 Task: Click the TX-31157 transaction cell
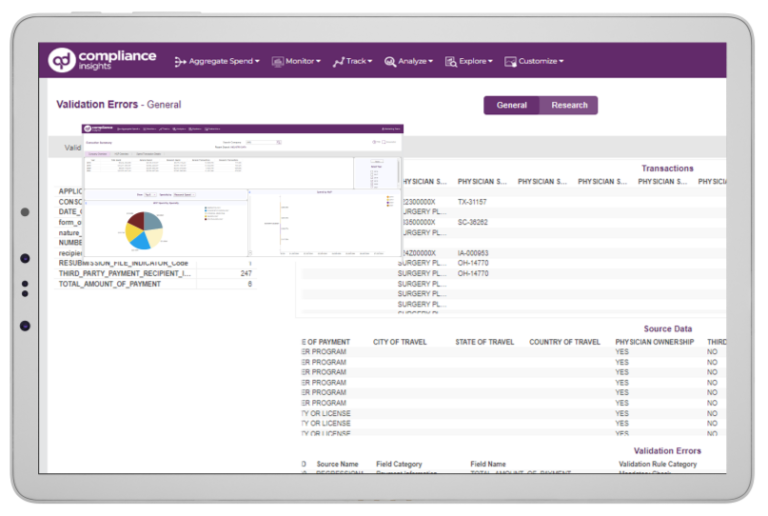472,202
